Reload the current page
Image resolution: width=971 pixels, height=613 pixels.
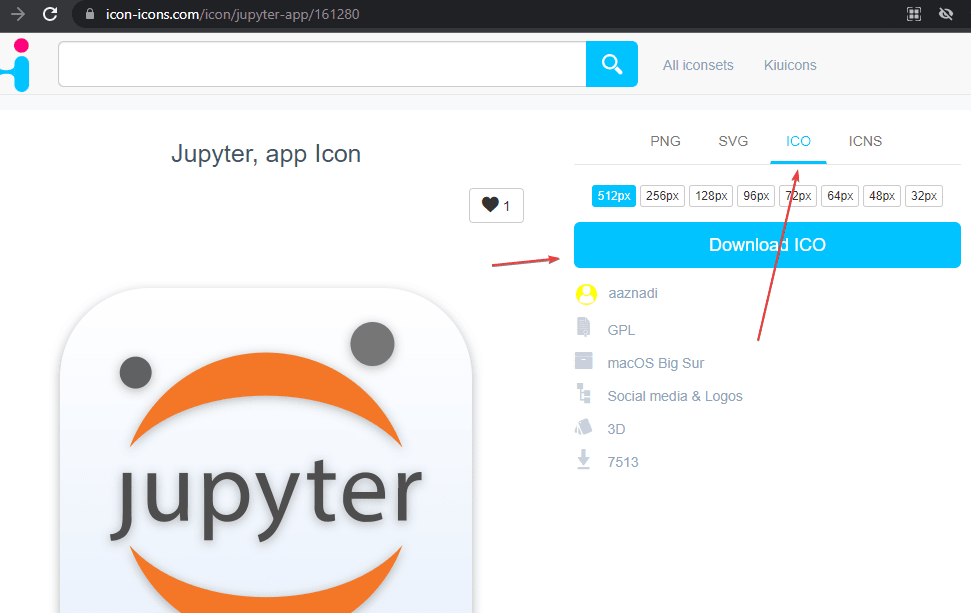48,14
